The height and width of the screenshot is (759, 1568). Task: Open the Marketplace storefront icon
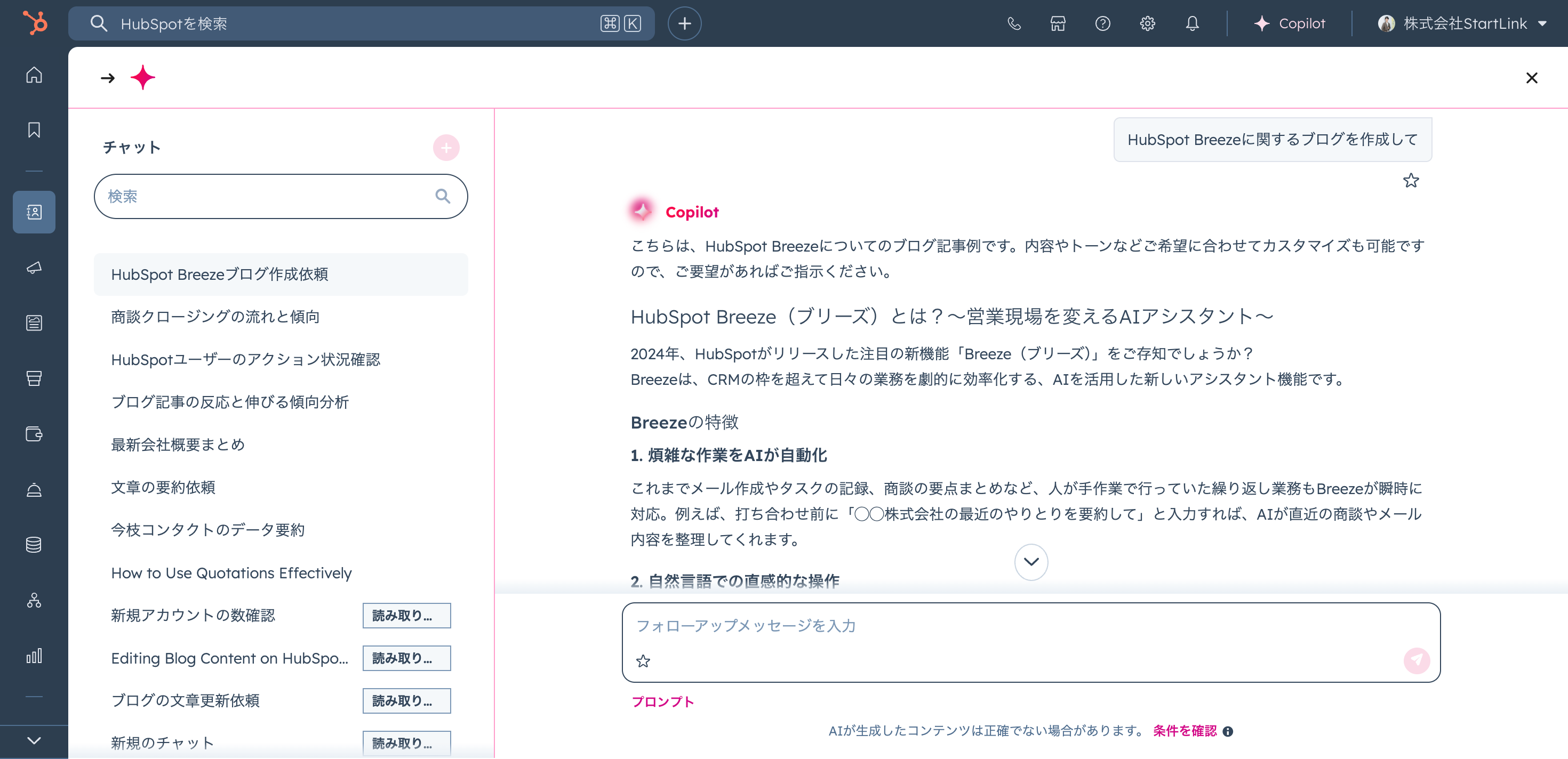pos(1058,23)
